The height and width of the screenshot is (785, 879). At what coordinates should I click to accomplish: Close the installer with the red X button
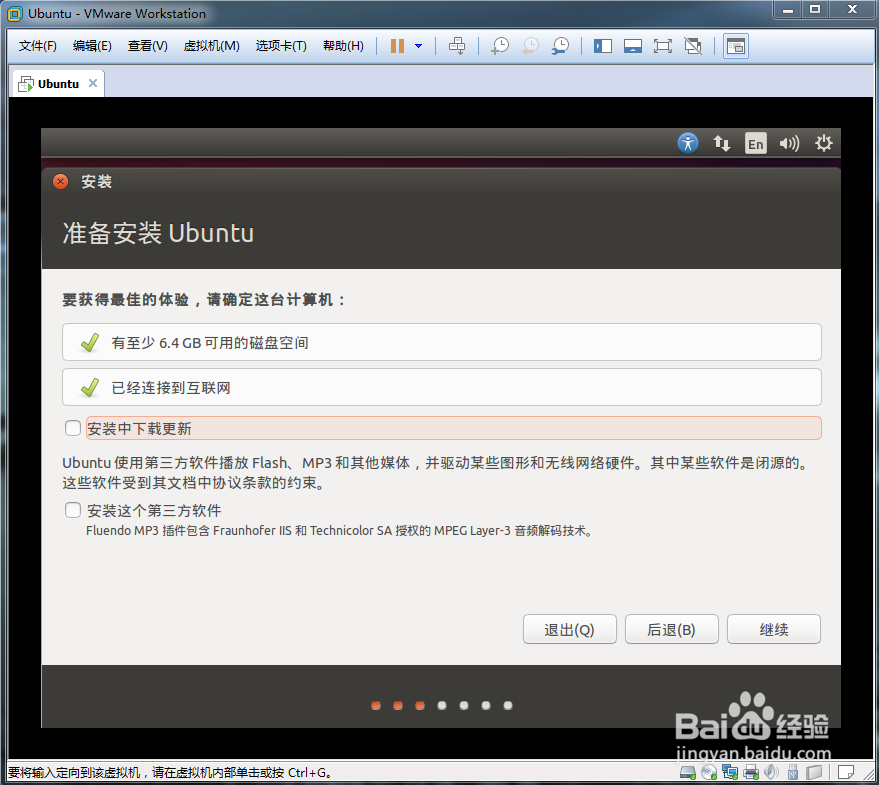61,182
